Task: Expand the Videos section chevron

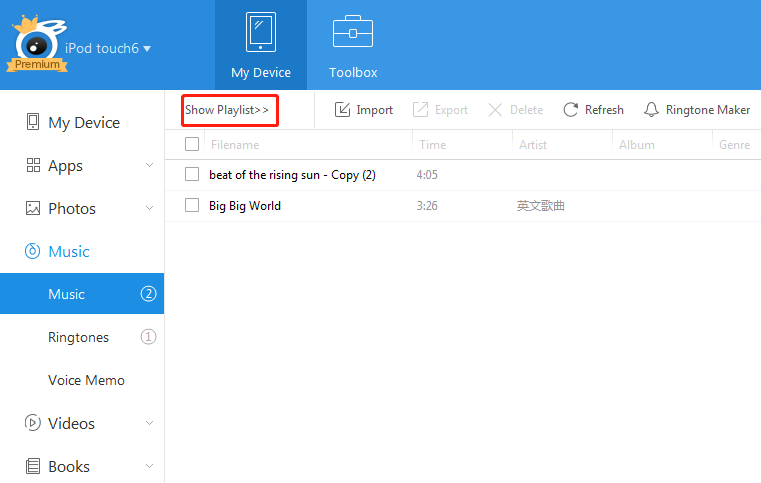Action: (x=149, y=423)
